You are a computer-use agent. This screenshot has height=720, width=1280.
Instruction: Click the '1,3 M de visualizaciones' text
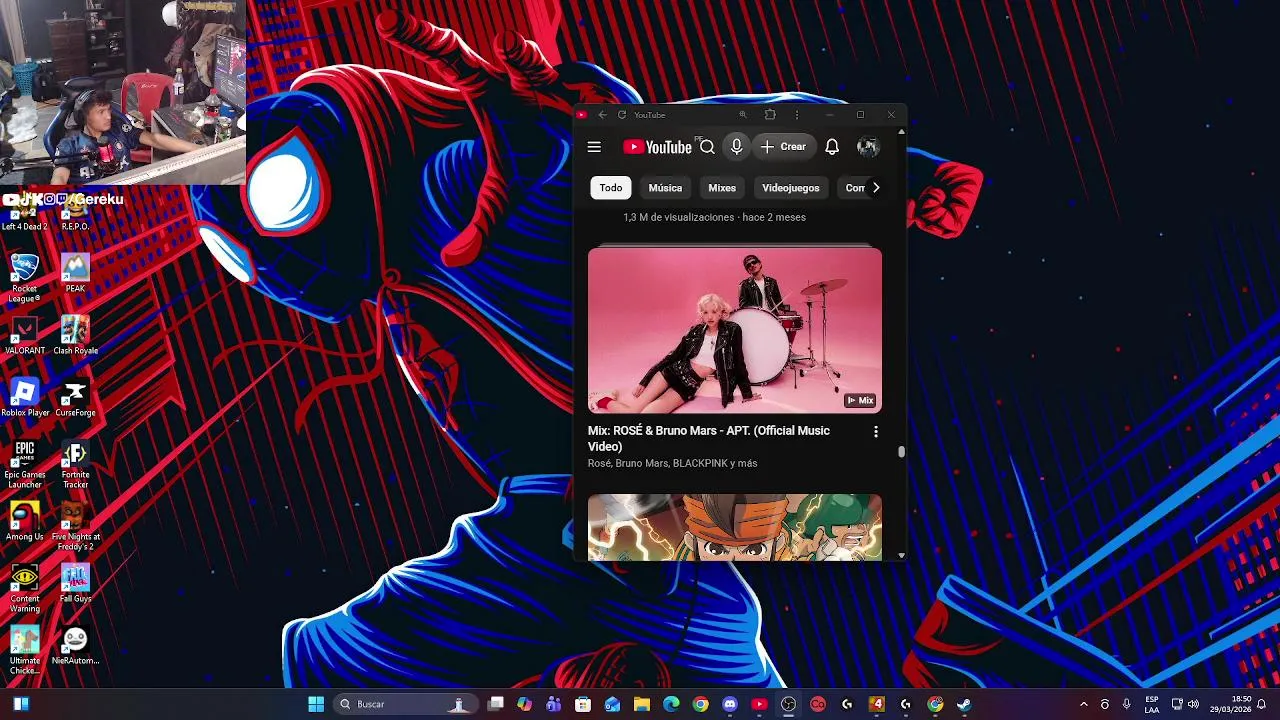point(678,217)
